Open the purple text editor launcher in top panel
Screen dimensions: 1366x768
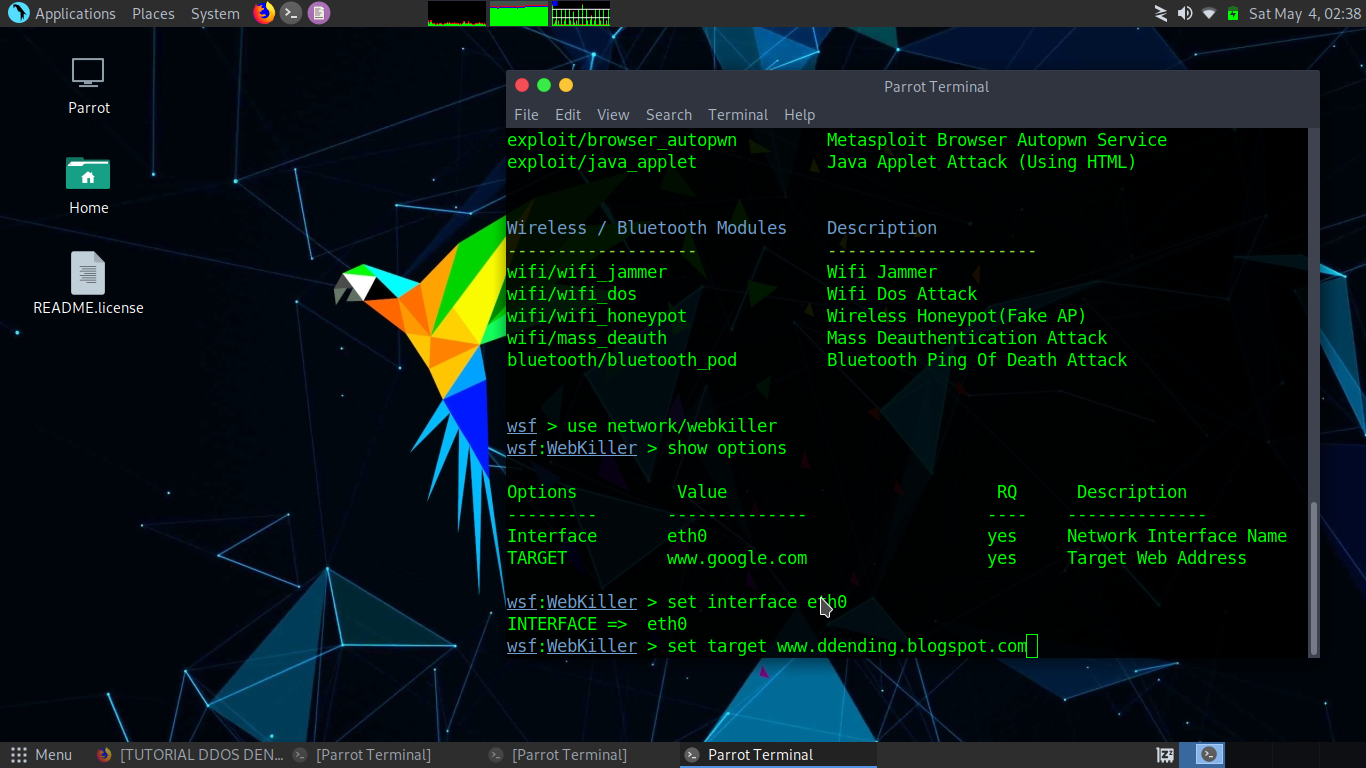(319, 13)
